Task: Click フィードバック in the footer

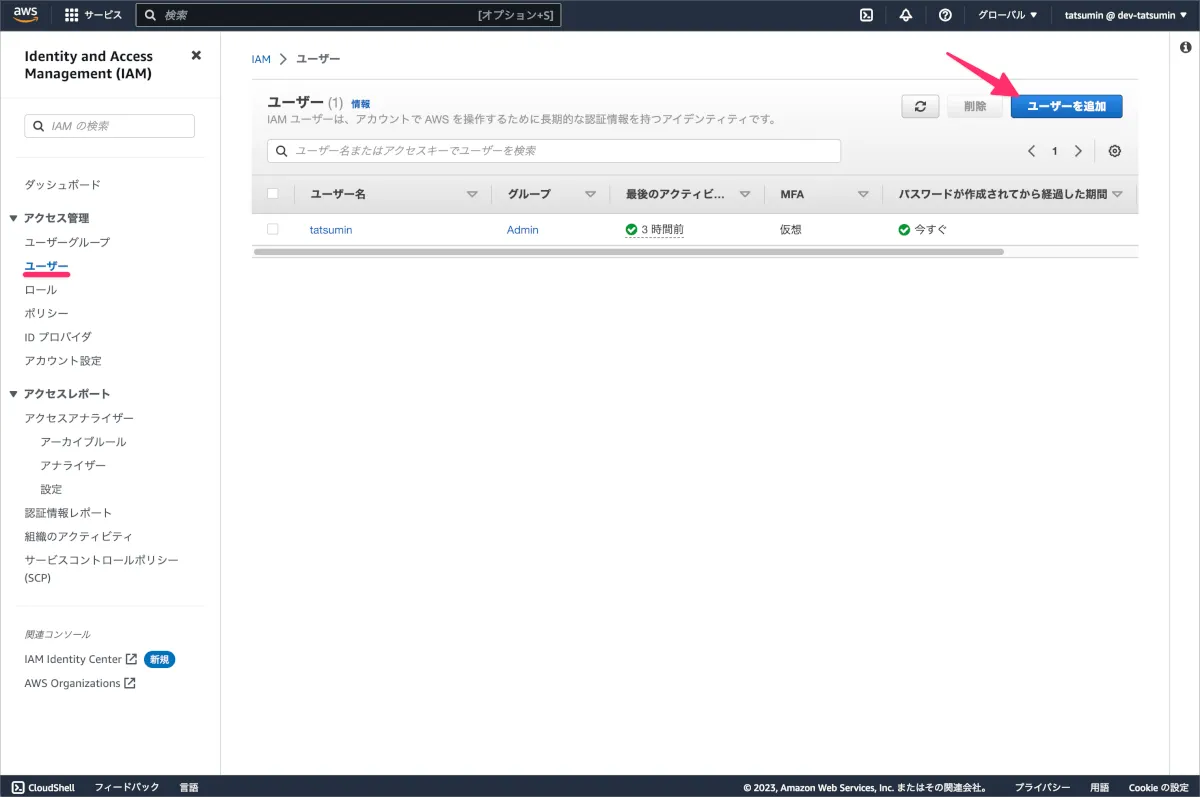Action: [x=127, y=787]
